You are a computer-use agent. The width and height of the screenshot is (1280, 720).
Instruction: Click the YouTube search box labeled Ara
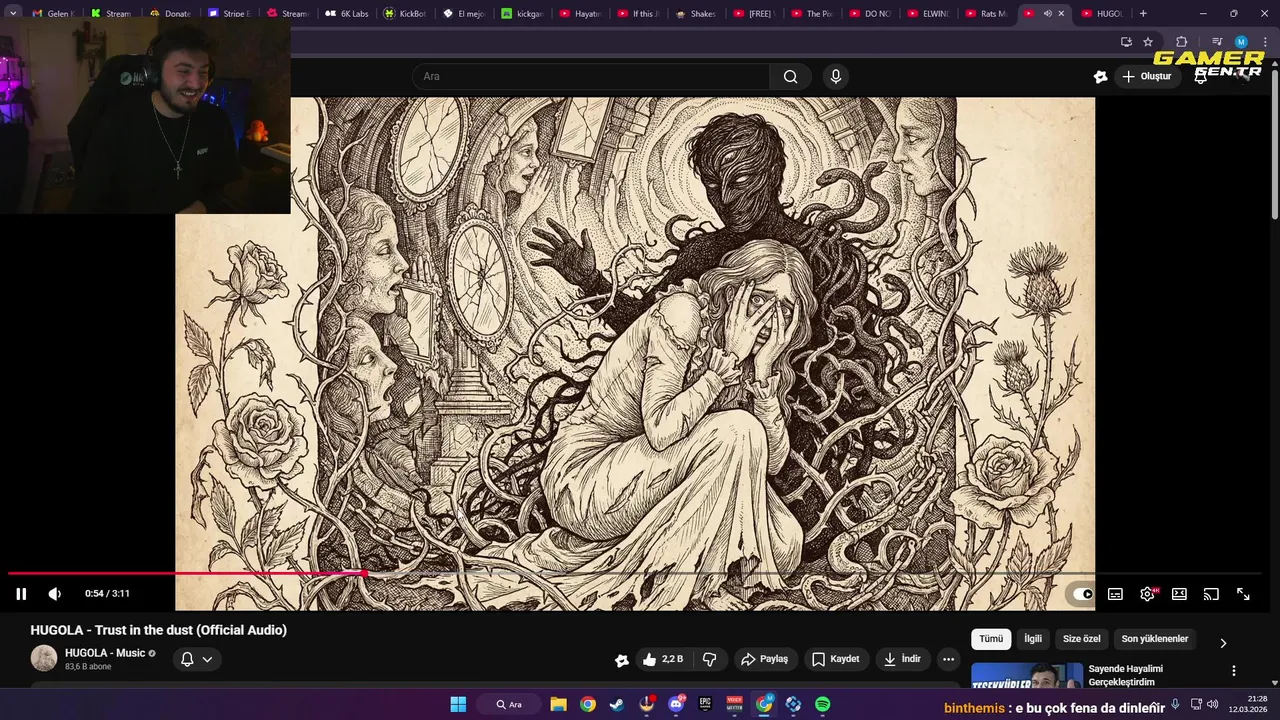click(590, 76)
